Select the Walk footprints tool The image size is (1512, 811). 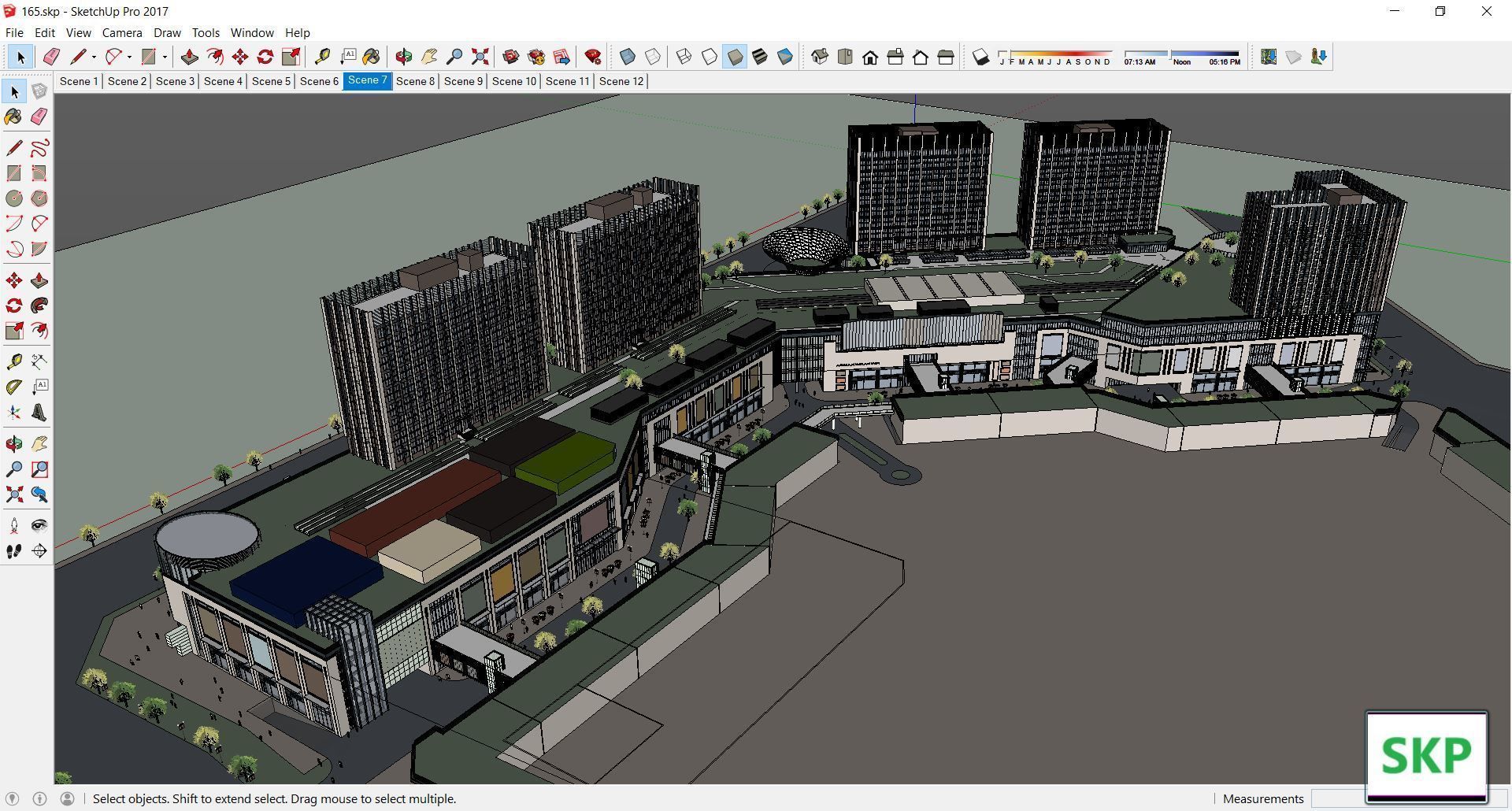[x=14, y=551]
